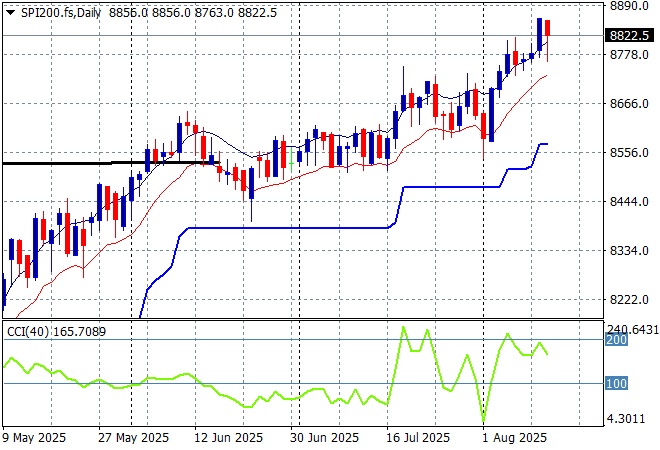This screenshot has height=450, width=660.
Task: Click the 240.6431 CCI scale maximum value
Action: pos(632,329)
